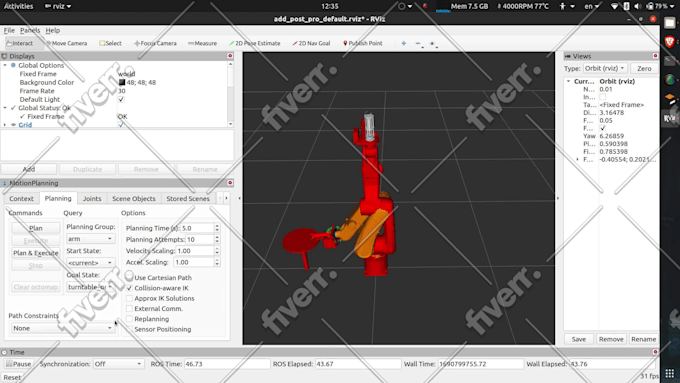Click the Background Color swatch
The width and height of the screenshot is (680, 383).
pyautogui.click(x=122, y=82)
